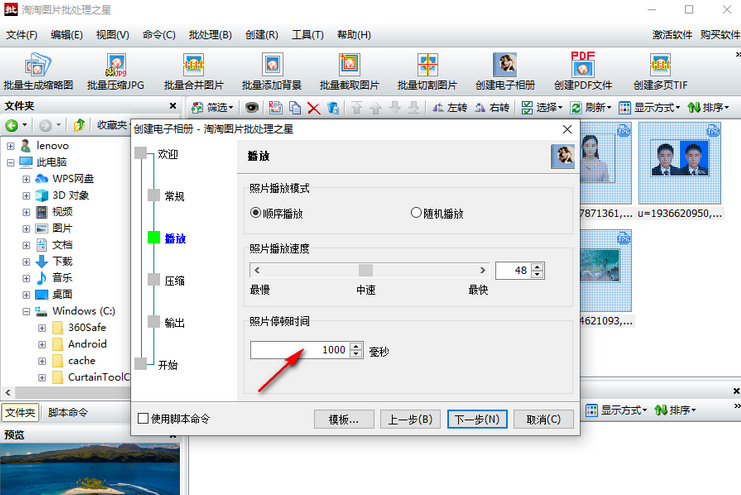This screenshot has width=741, height=495.
Task: Click the 创建PDF文件 icon
Action: pos(583,66)
